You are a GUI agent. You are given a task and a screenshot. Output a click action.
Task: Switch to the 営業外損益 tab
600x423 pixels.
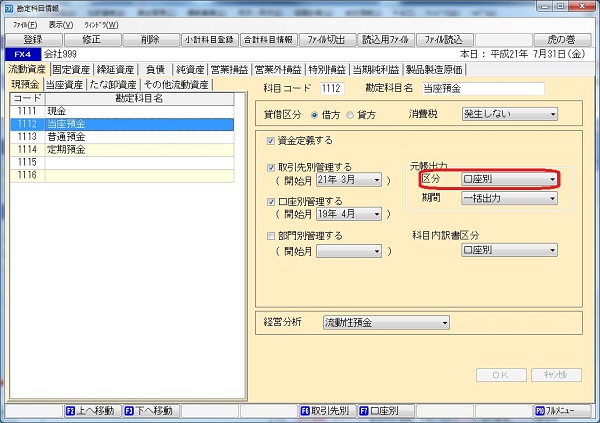tap(278, 70)
